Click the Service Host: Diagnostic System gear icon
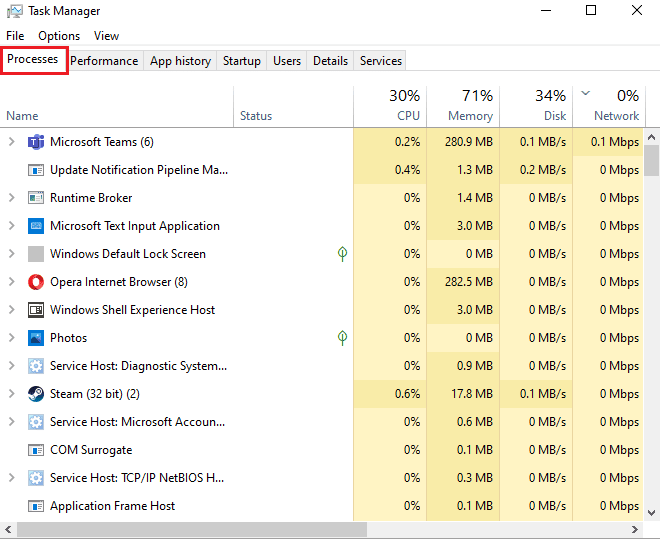The image size is (660, 539). pyautogui.click(x=36, y=366)
